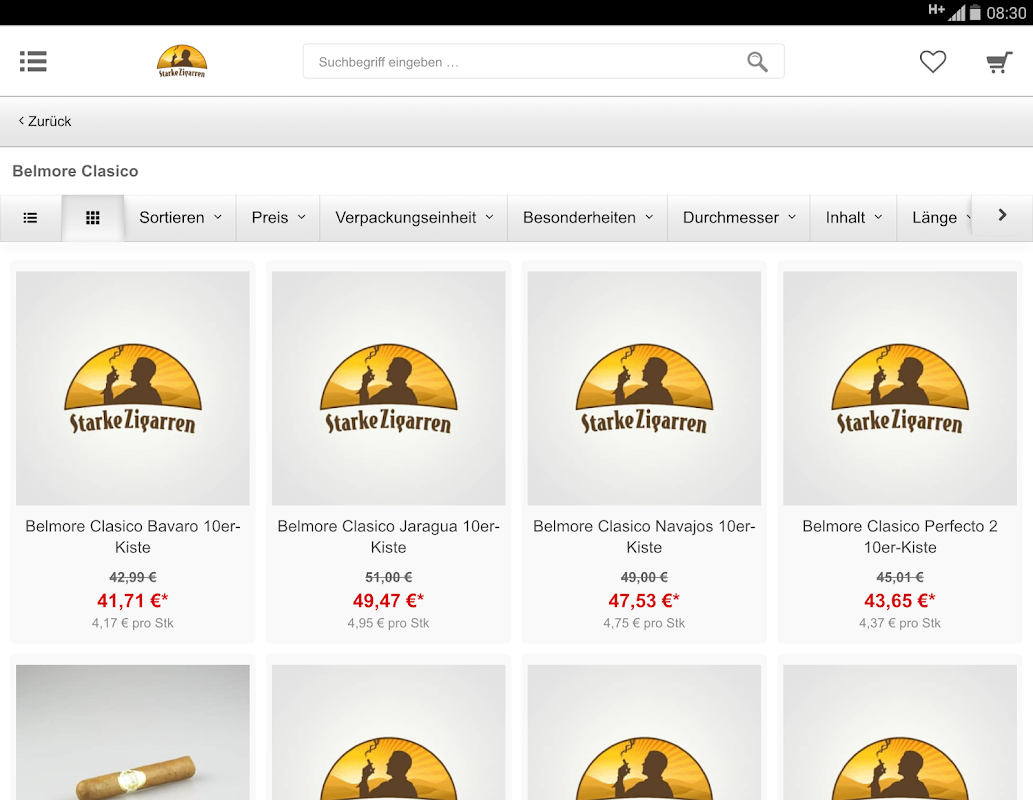Click the 49,47 € price
The height and width of the screenshot is (800, 1033).
tap(388, 601)
